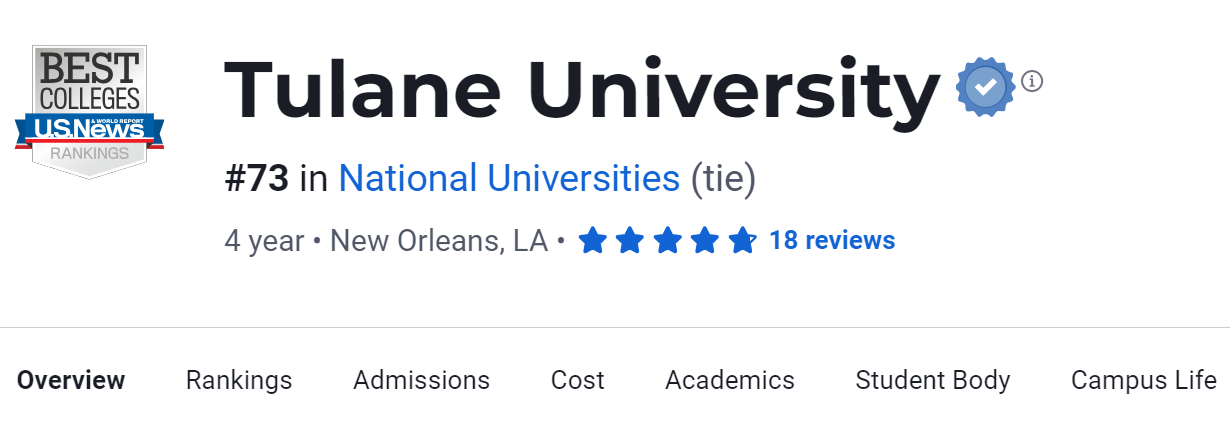
Task: Click the Tulane University heading
Action: point(580,90)
